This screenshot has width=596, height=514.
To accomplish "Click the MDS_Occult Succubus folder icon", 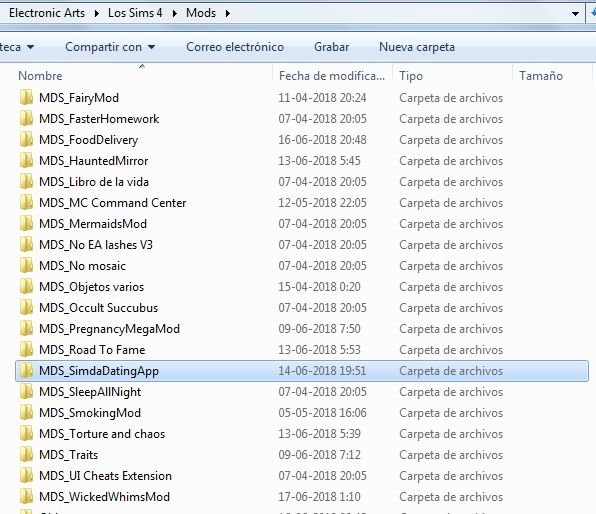I will [26, 308].
